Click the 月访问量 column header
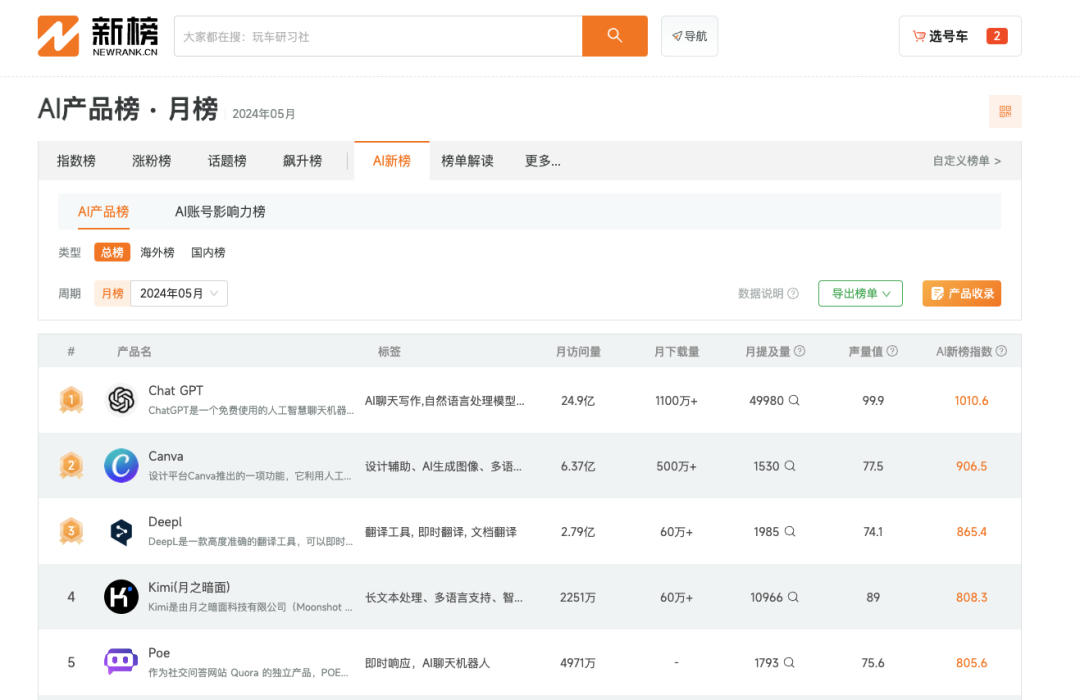This screenshot has width=1080, height=700. [x=579, y=351]
